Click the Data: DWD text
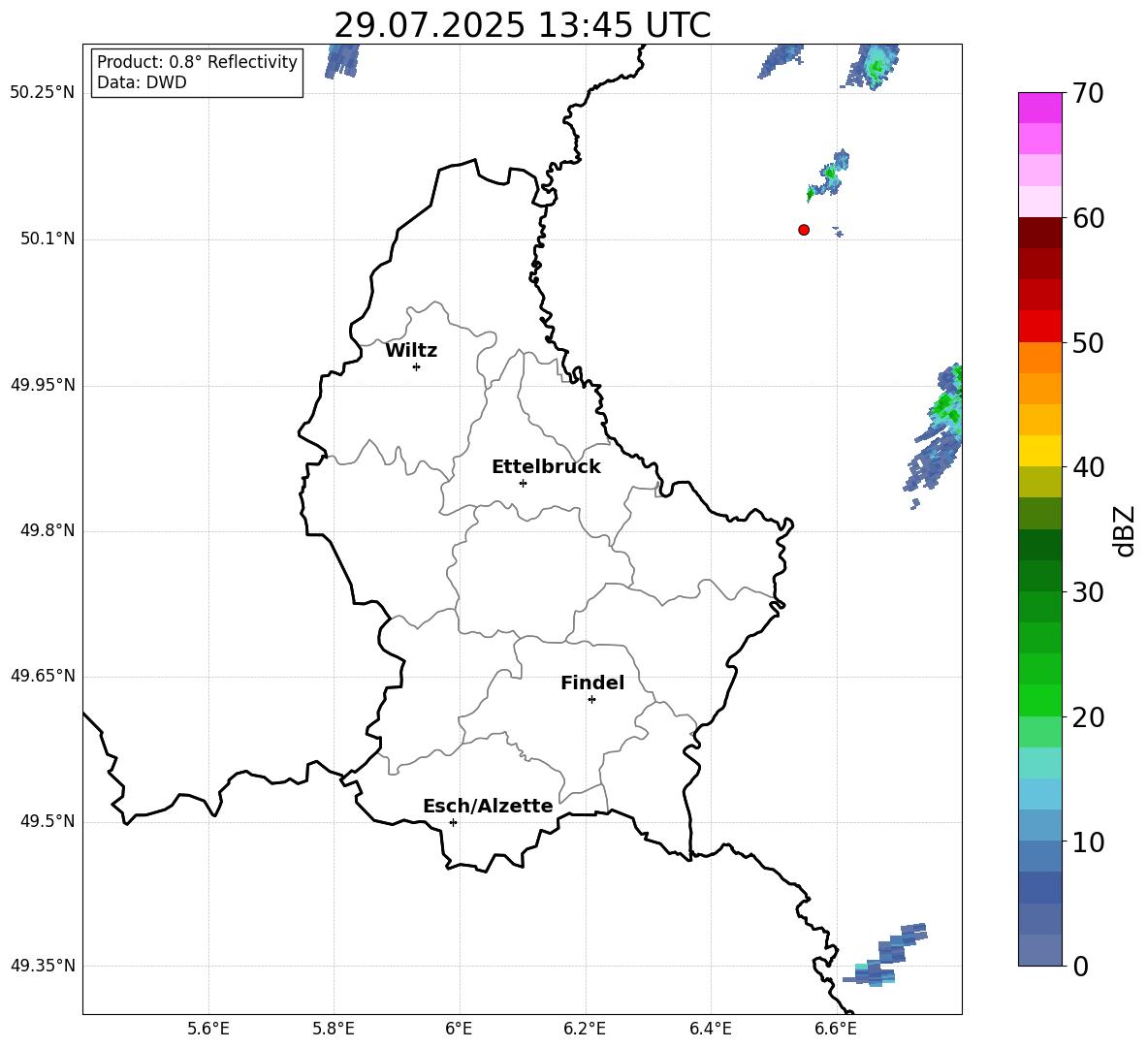1148x1048 pixels. pos(142,82)
